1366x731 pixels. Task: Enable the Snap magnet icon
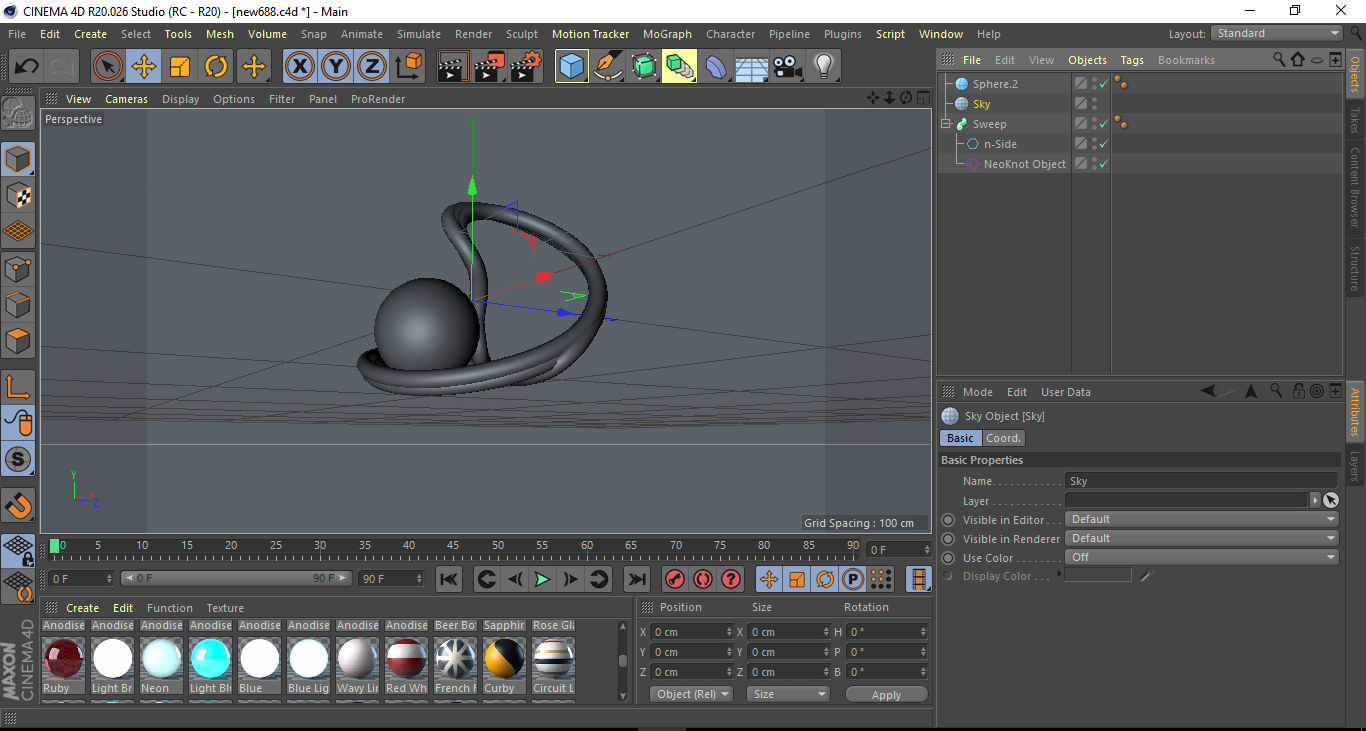[18, 505]
